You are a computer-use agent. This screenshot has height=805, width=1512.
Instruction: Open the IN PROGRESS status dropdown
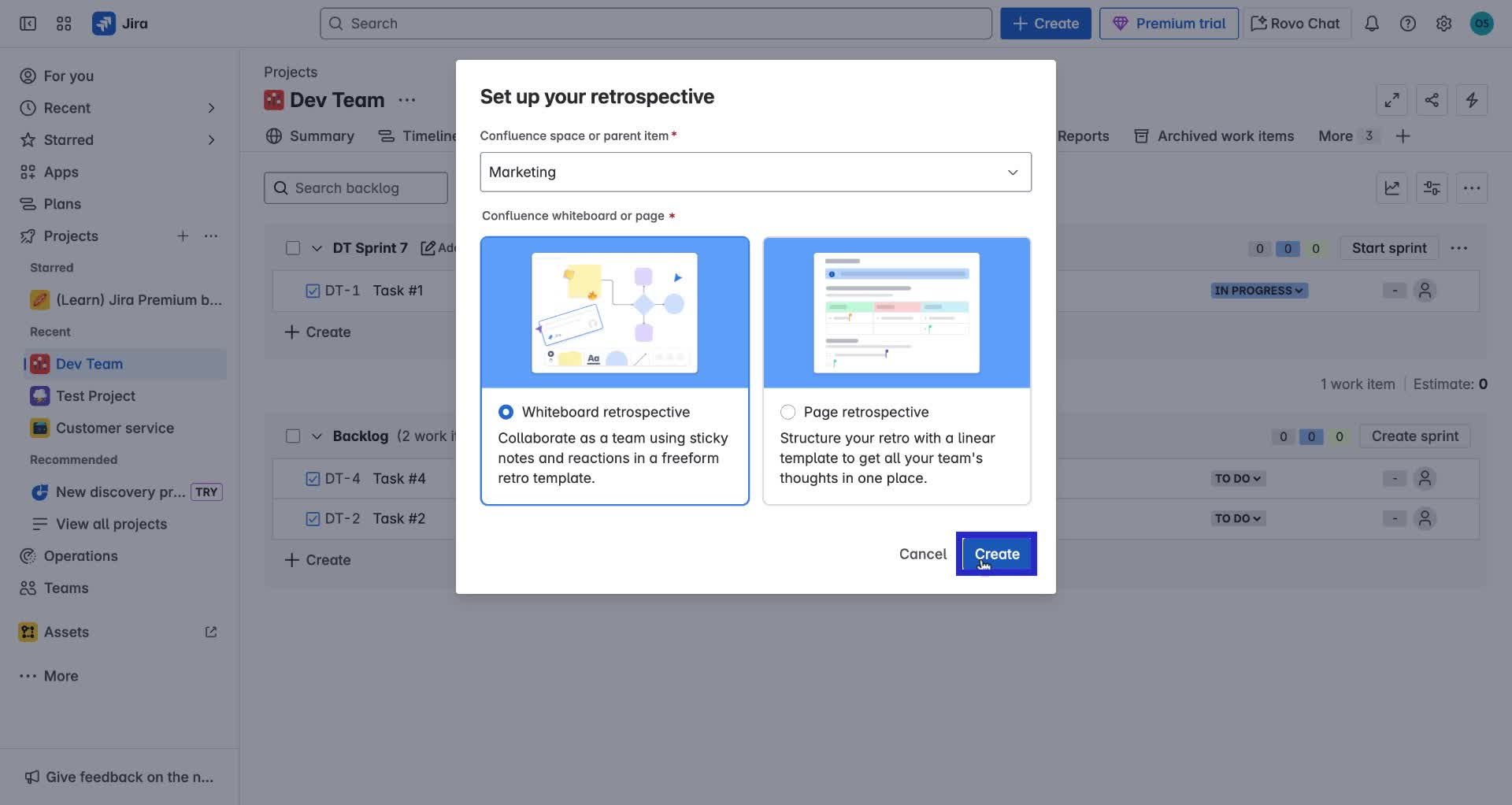pos(1258,290)
